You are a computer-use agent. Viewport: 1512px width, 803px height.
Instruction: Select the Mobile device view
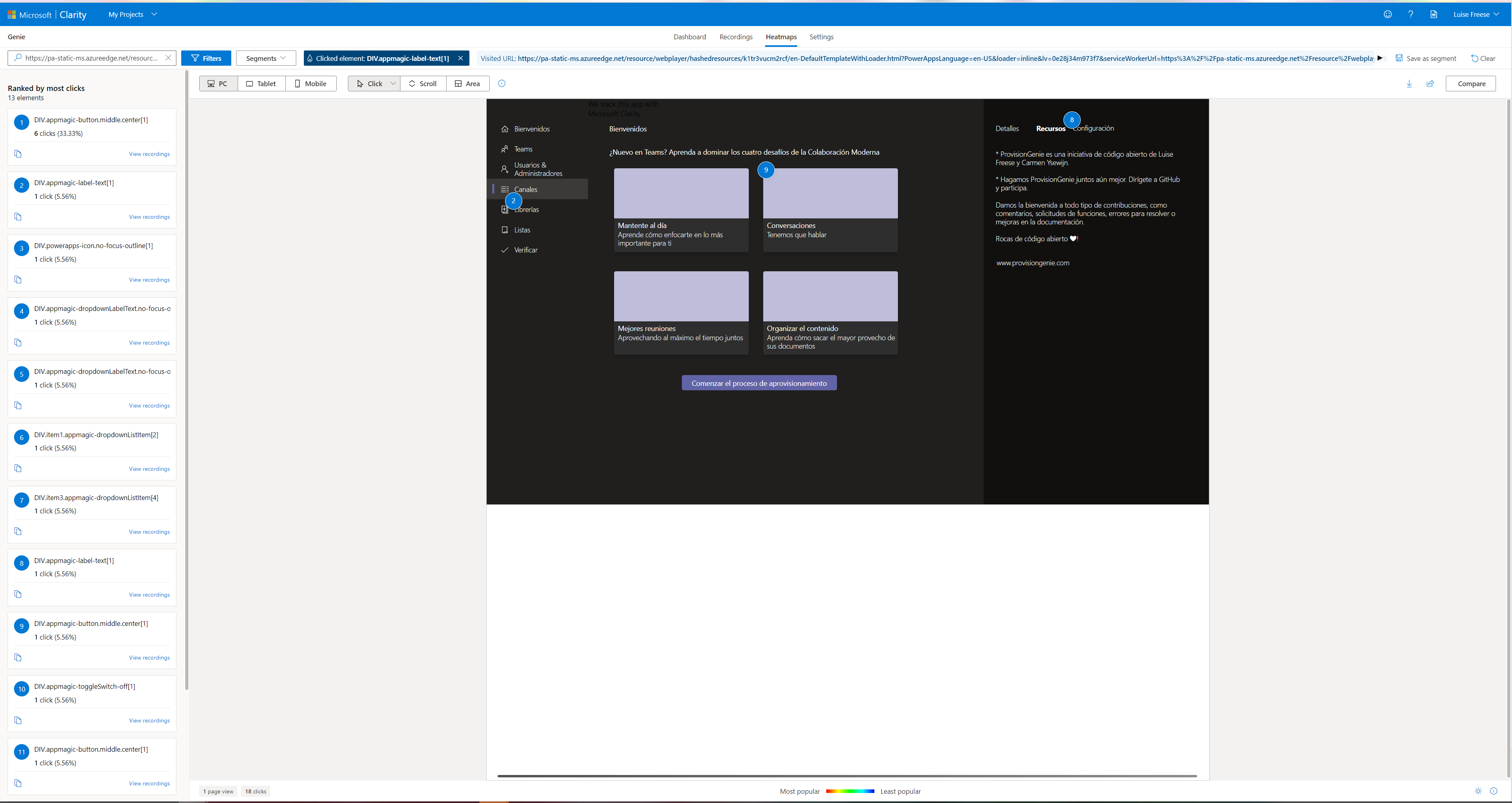(x=311, y=83)
